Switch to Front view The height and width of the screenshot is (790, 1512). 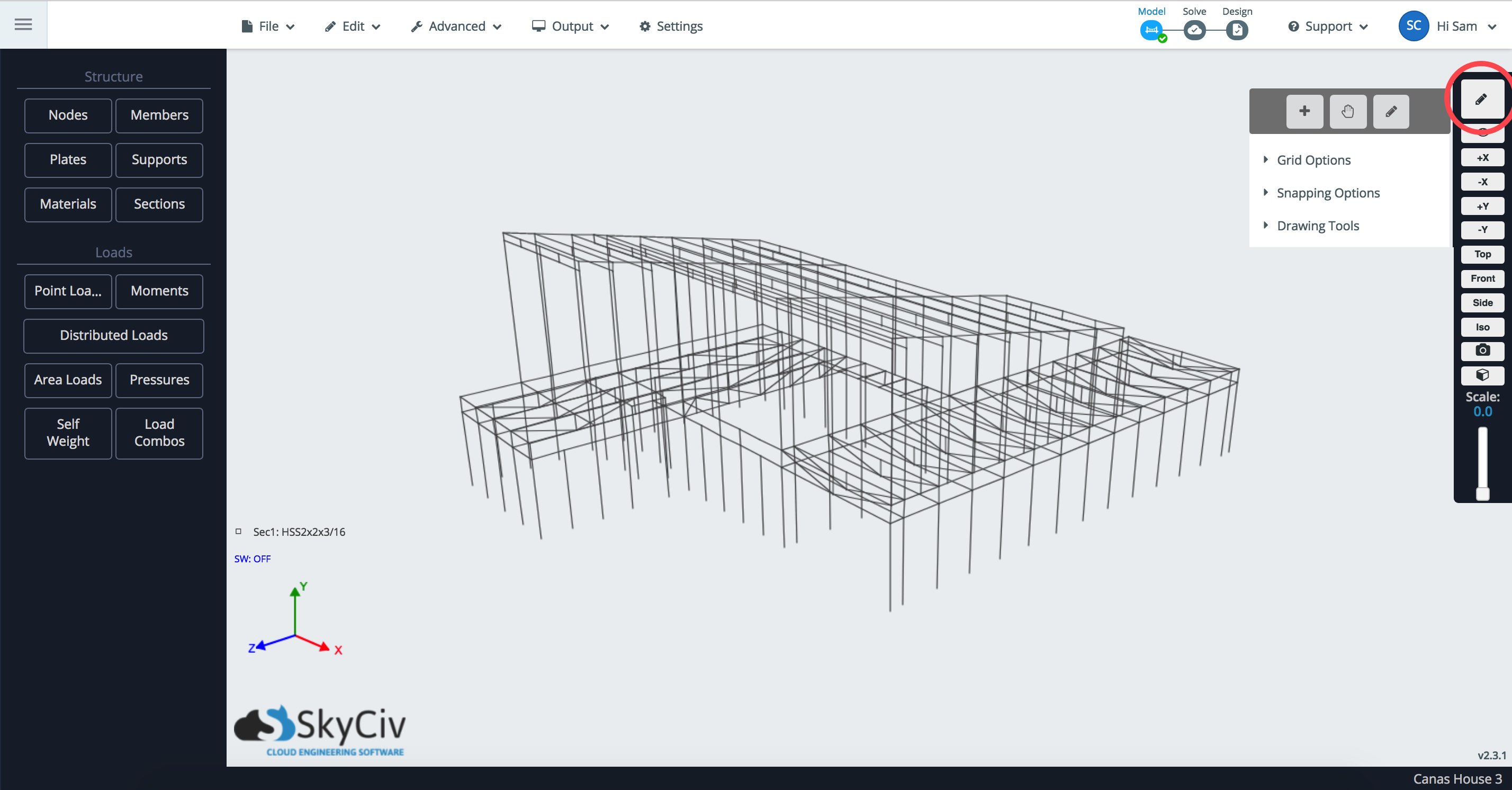(1483, 278)
